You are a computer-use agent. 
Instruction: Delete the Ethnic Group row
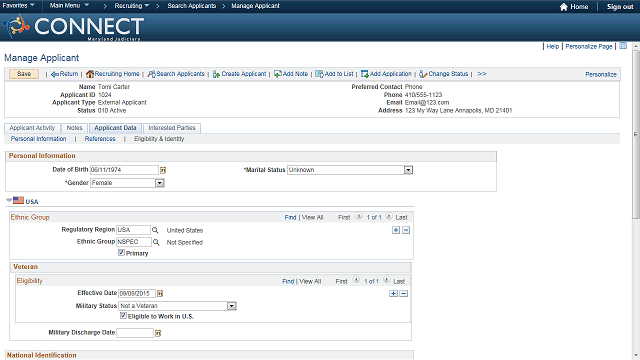[x=406, y=230]
